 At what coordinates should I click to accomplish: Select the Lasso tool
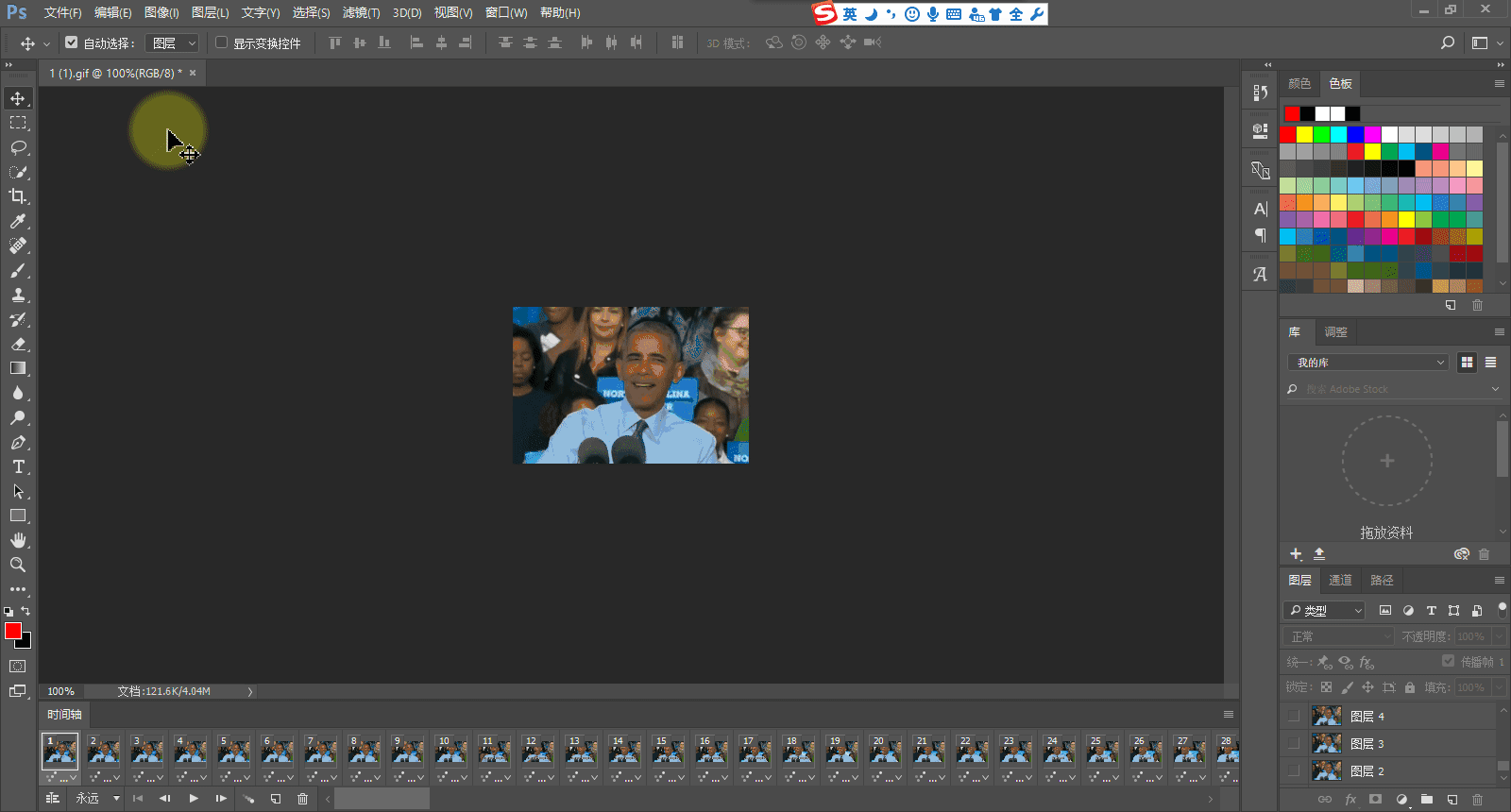pos(18,147)
